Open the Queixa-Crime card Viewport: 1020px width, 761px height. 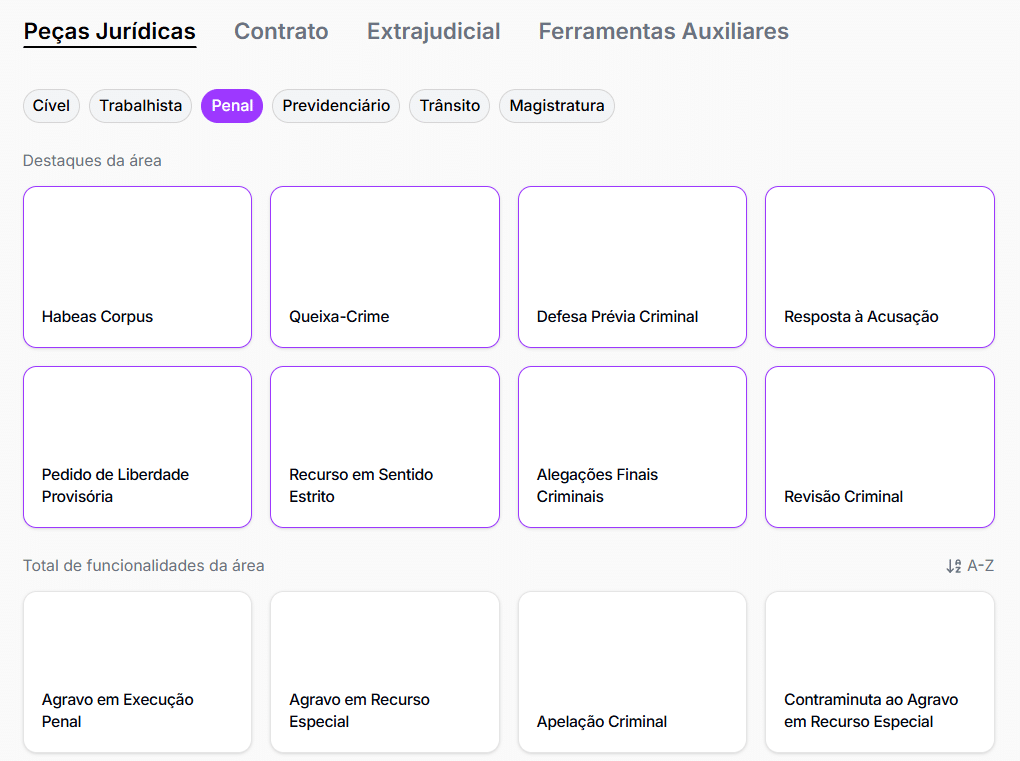[x=384, y=267]
